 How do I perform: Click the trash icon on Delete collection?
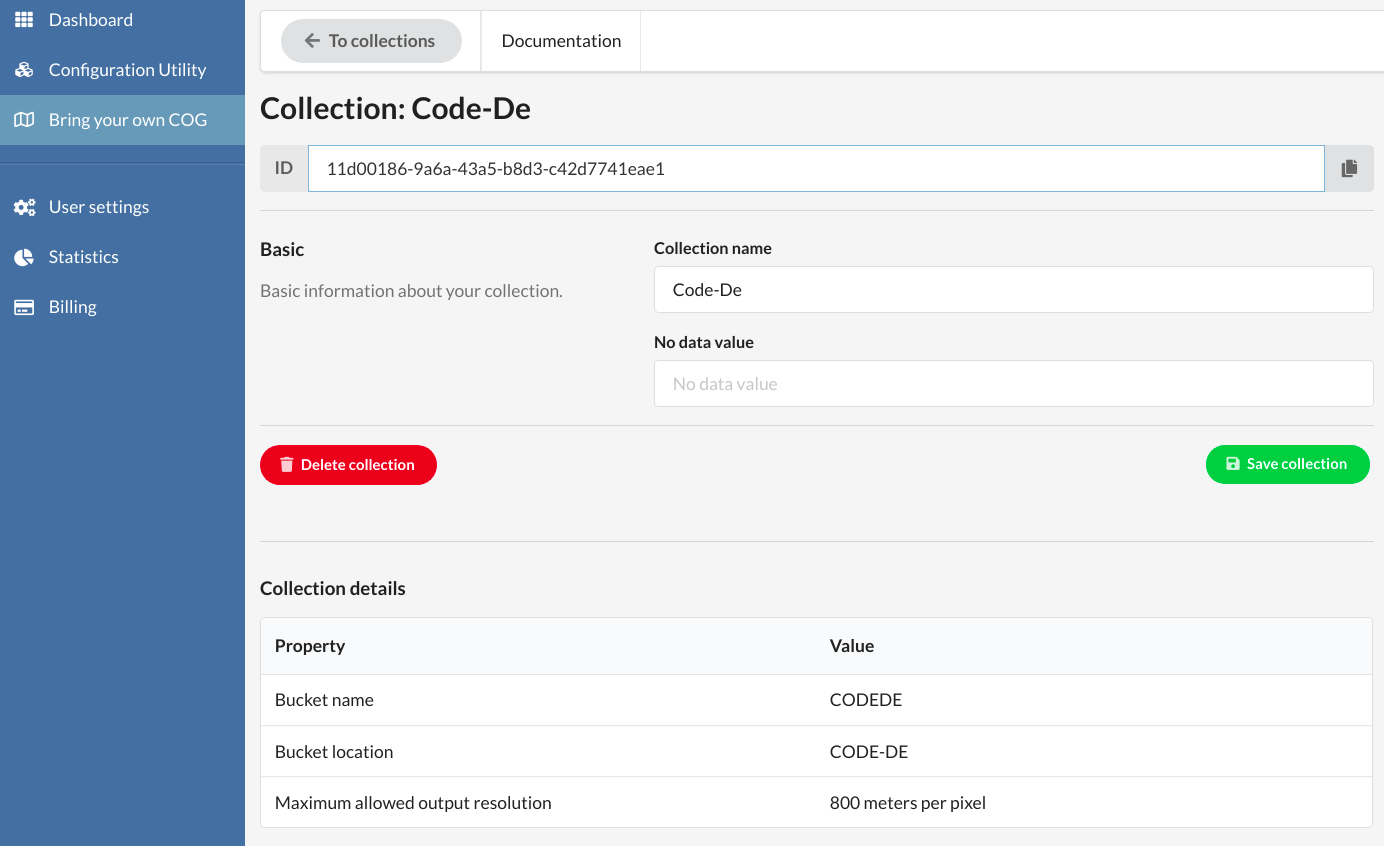point(287,465)
